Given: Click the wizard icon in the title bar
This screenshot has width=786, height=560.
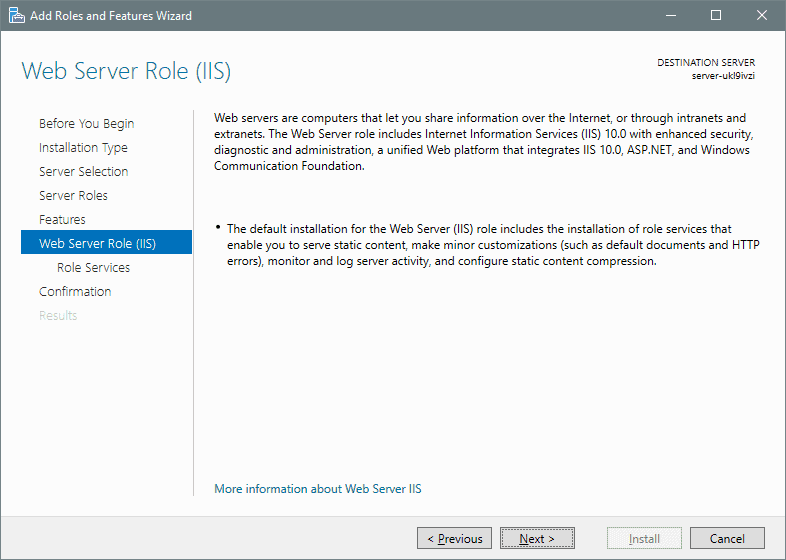Looking at the screenshot, I should point(17,16).
